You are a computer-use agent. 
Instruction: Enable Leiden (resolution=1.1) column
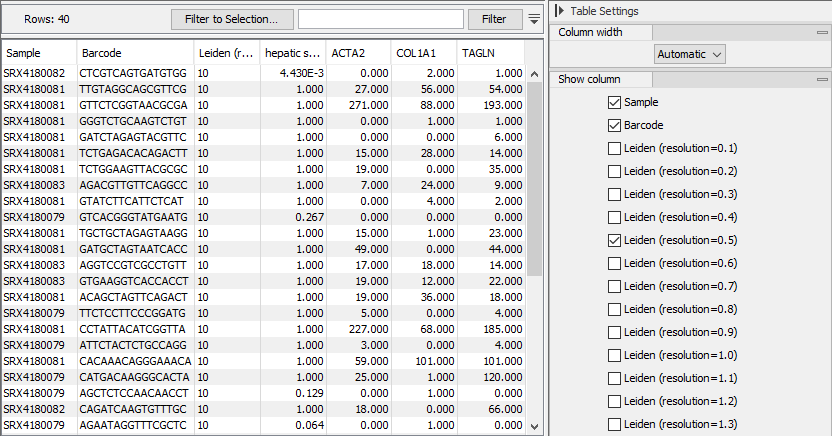(614, 378)
